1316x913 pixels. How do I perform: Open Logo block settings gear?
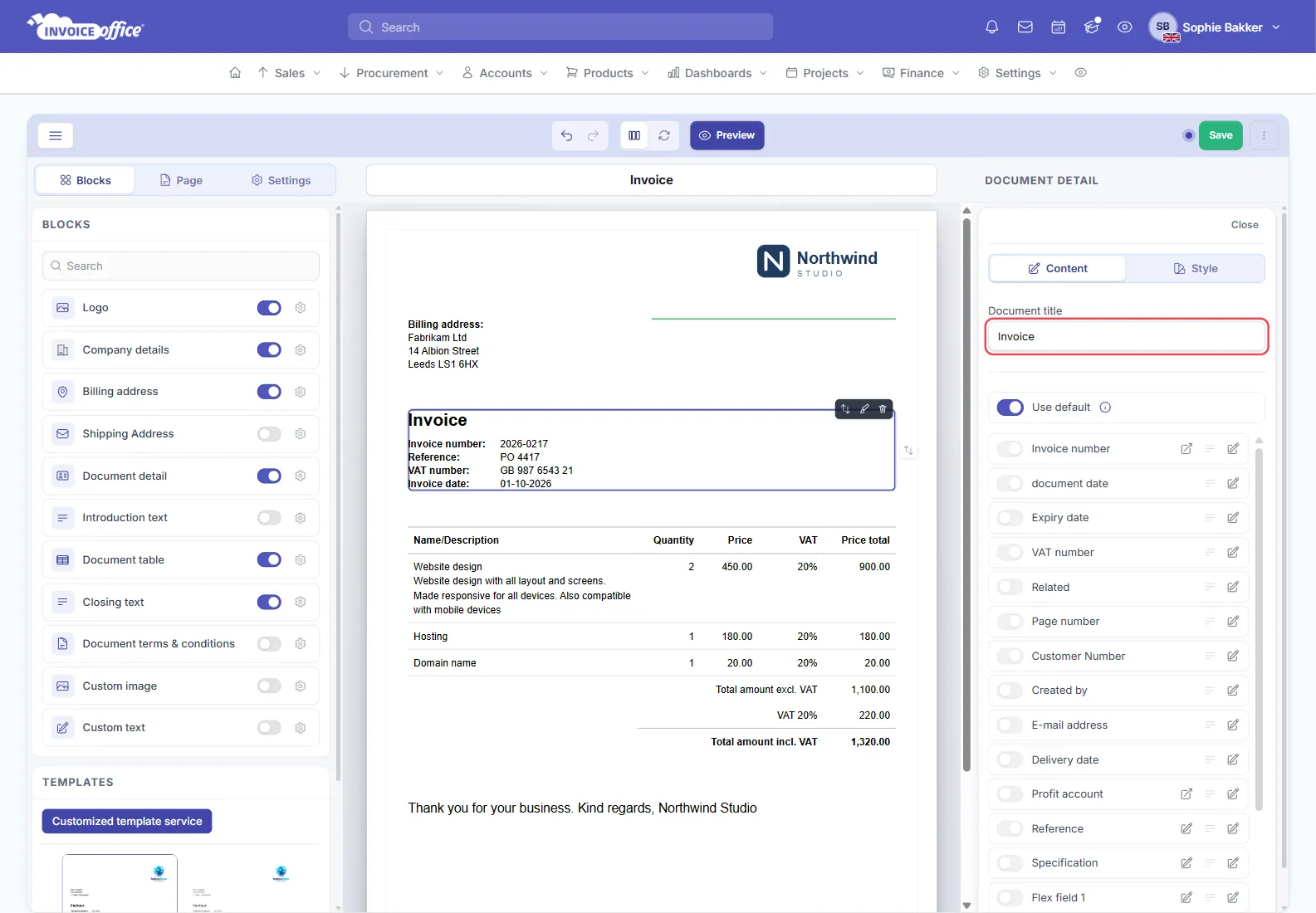point(301,308)
